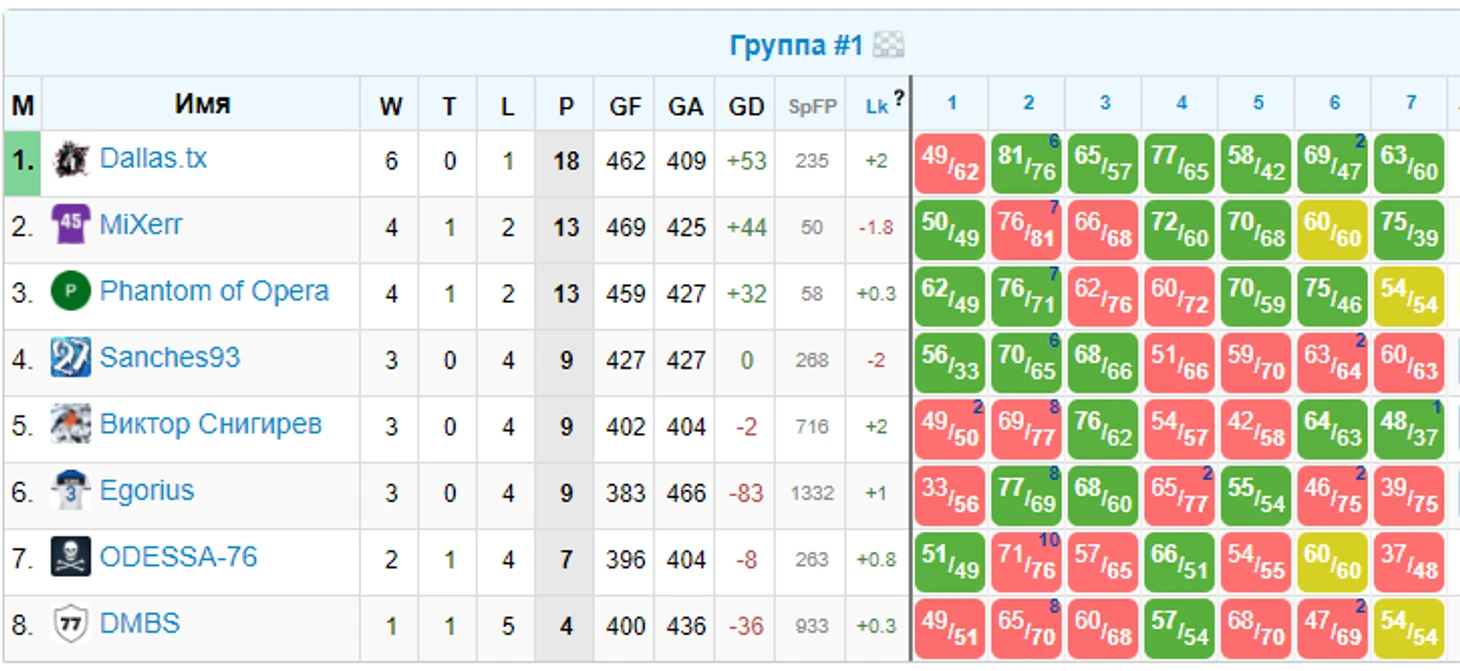1460x671 pixels.
Task: Open the Phantom of Opera name link
Action: [214, 292]
